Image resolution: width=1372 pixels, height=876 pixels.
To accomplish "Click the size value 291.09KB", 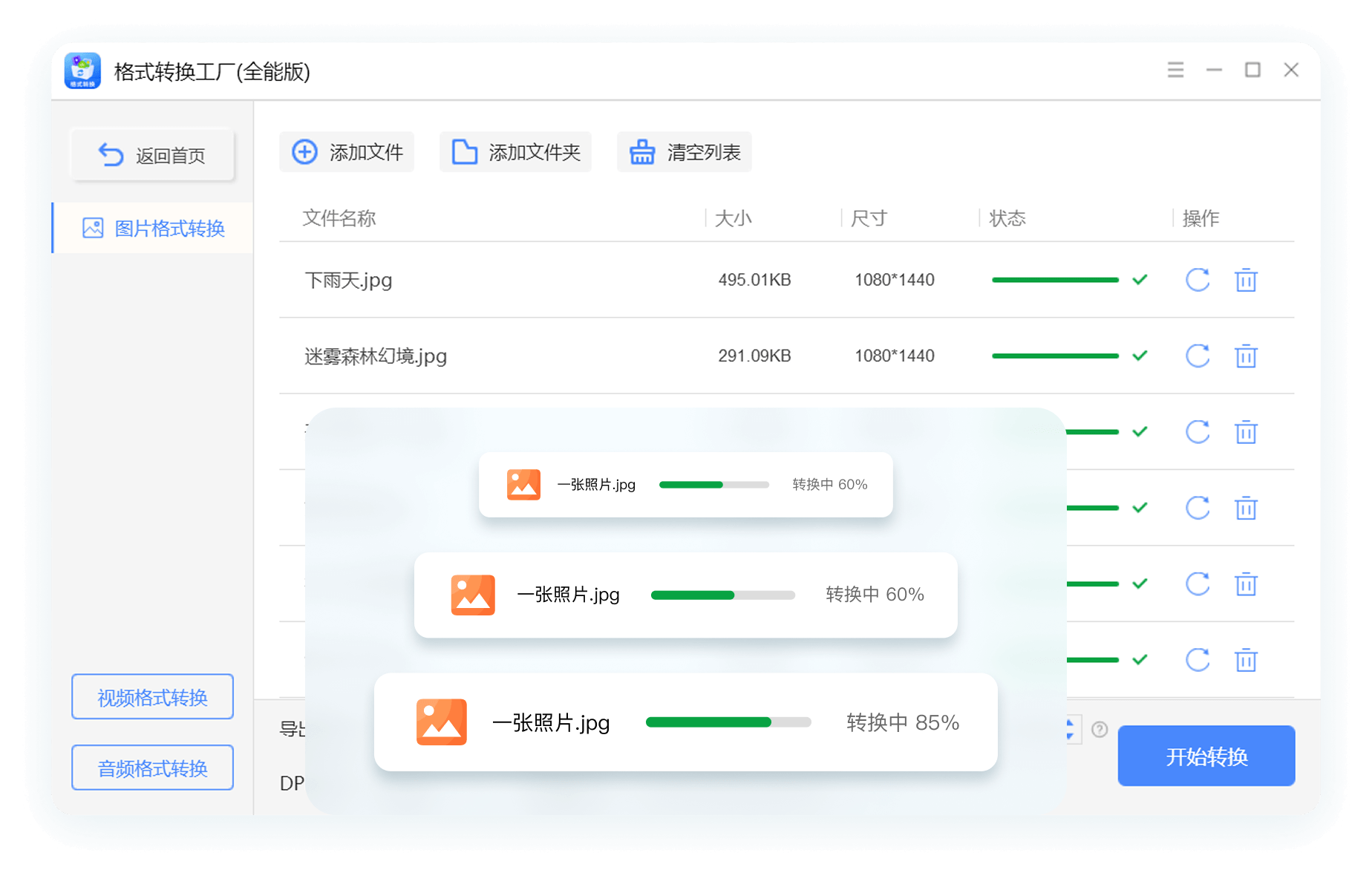I will pyautogui.click(x=754, y=356).
